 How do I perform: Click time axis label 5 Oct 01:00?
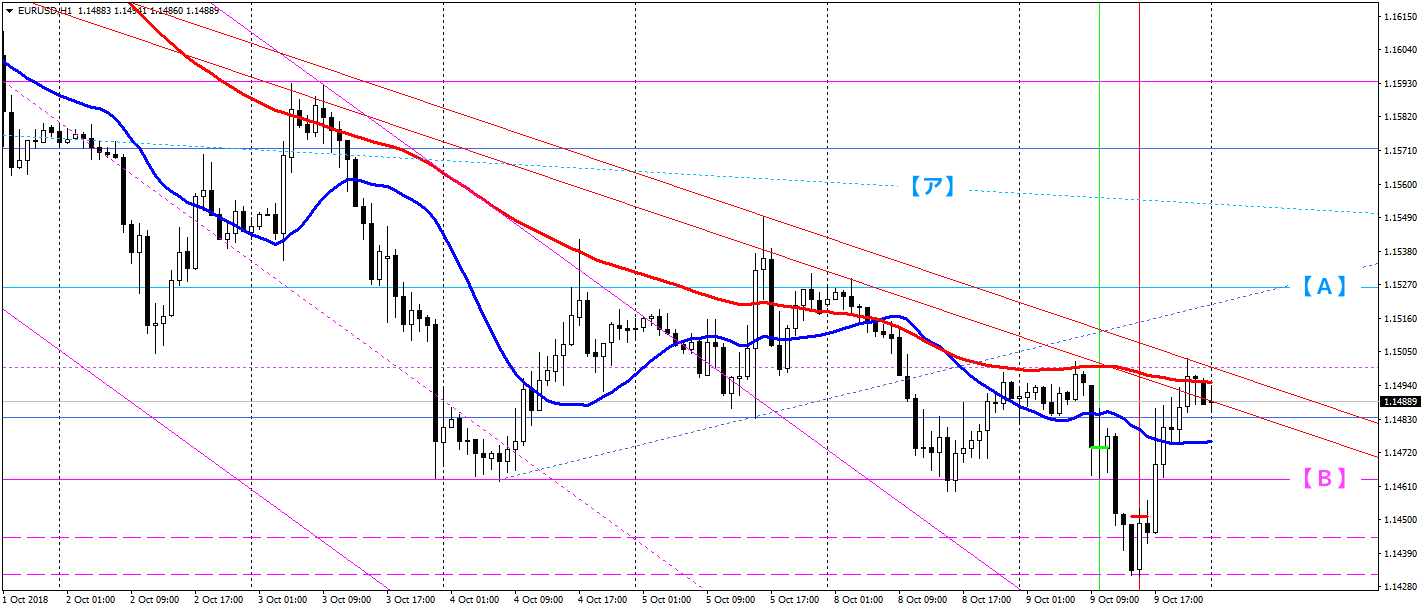tap(667, 601)
